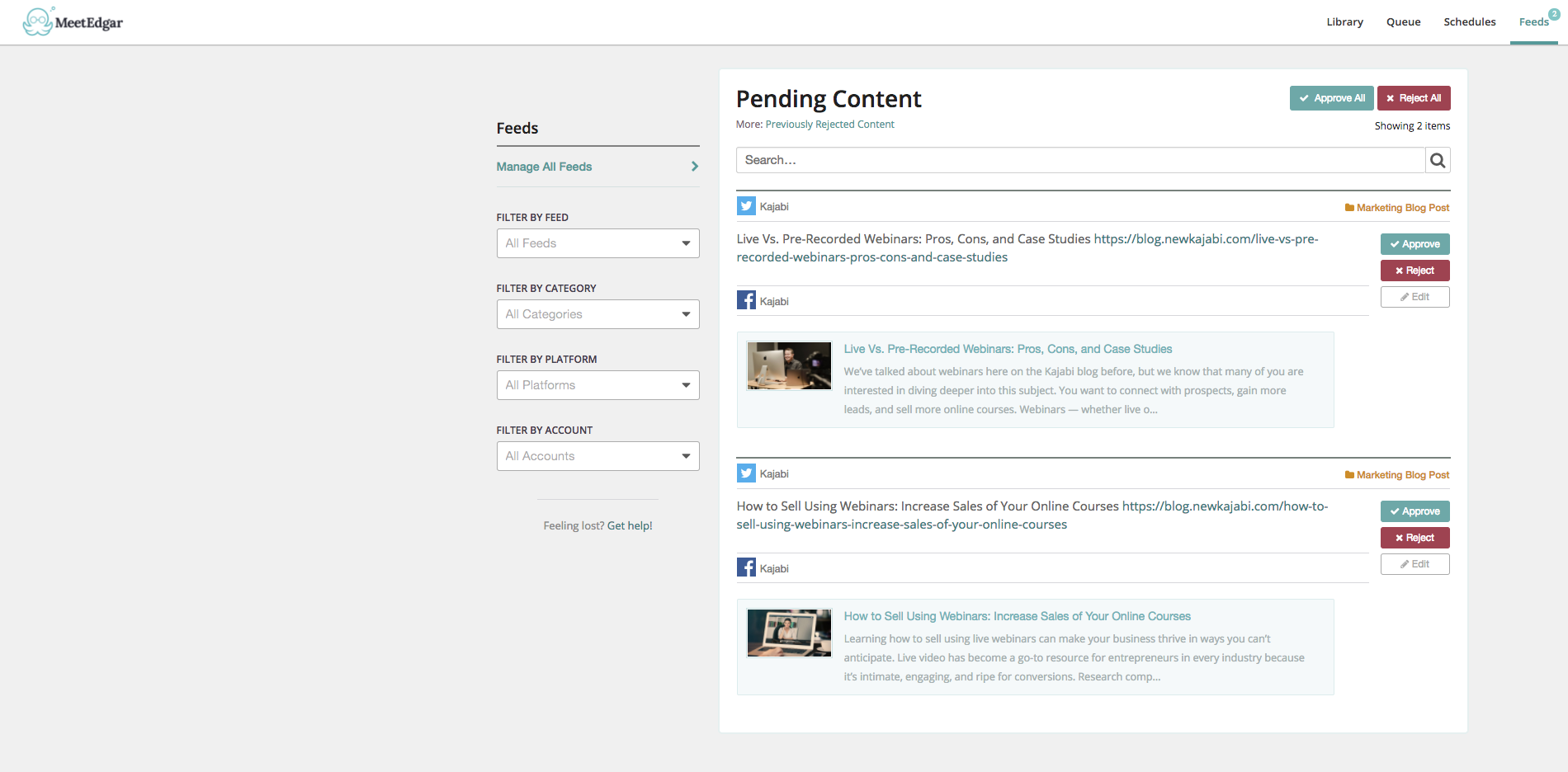Open How to Sell Using Webinars preview title

pos(1017,616)
